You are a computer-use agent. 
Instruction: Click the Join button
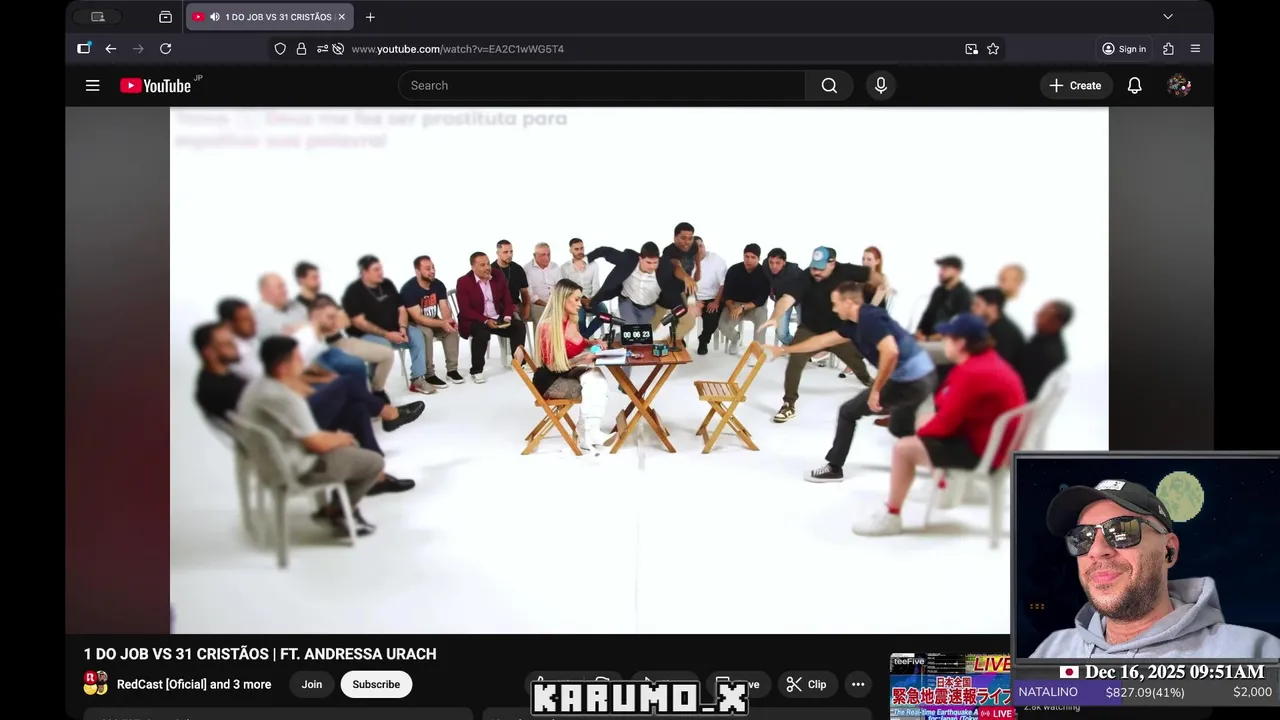312,685
